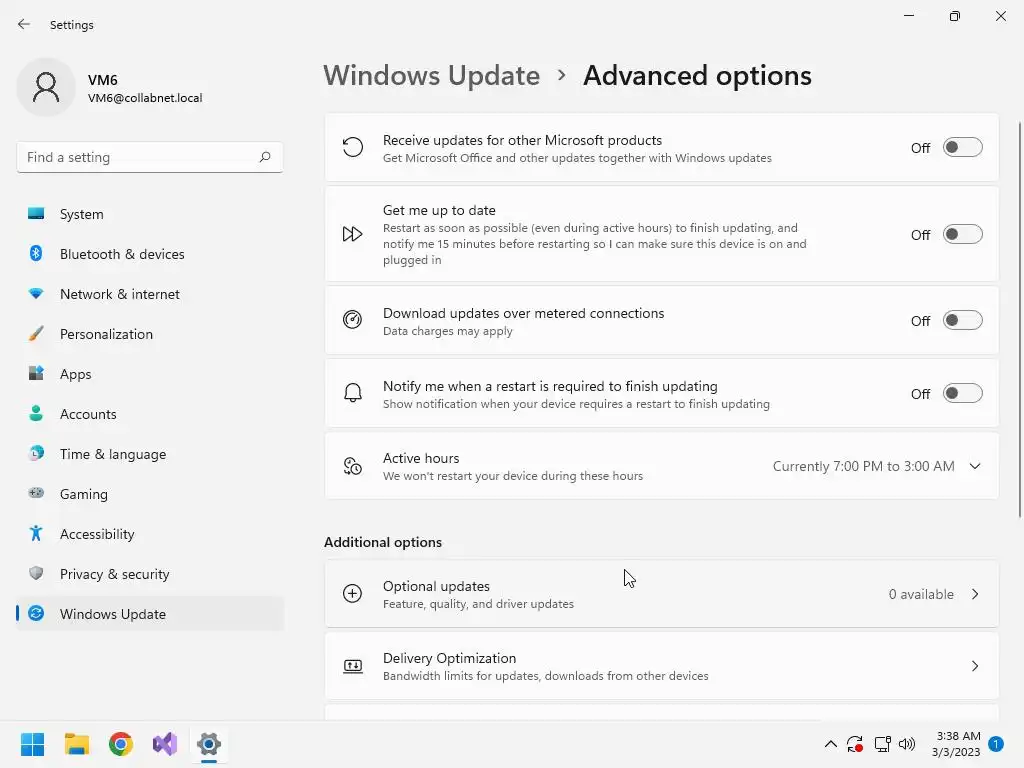Click the Network wifi icon in sidebar
The image size is (1024, 768).
36,294
